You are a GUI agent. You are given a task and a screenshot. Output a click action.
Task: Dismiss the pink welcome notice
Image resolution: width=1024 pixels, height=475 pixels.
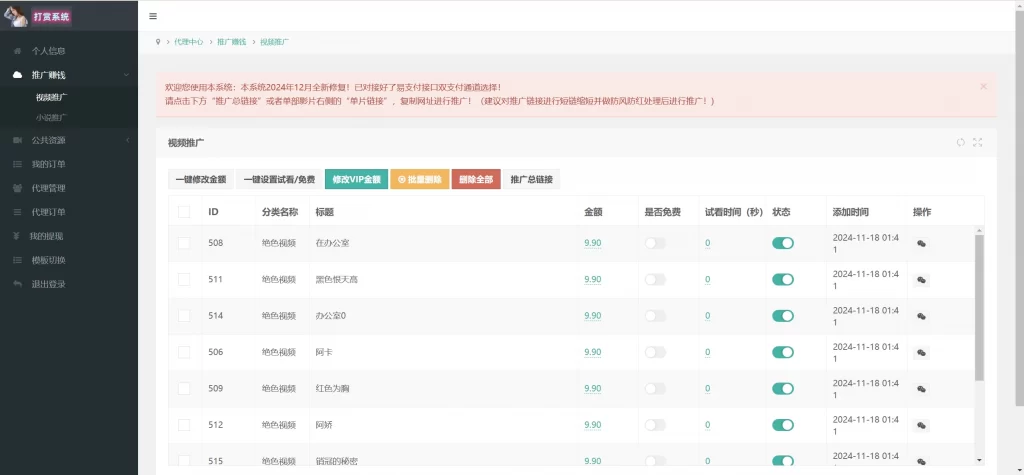click(x=984, y=86)
